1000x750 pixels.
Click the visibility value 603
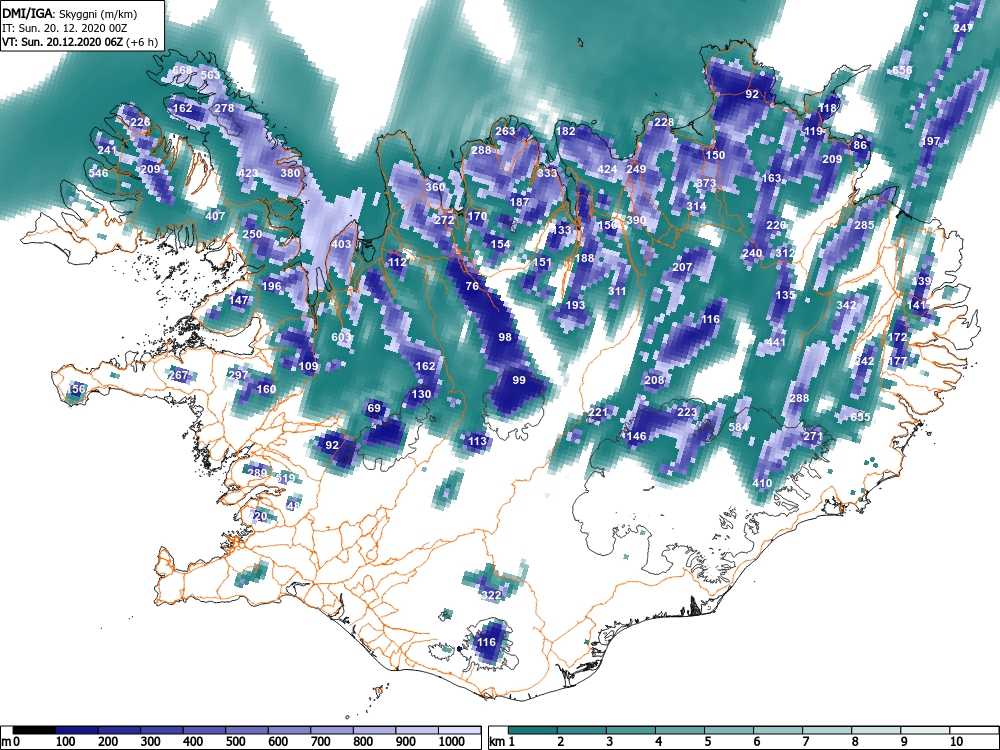pos(342,337)
